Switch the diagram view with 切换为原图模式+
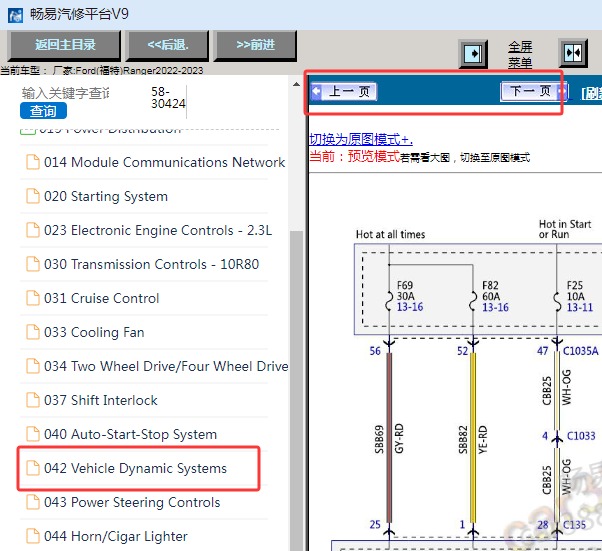Viewport: 602px width, 551px height. [x=361, y=139]
